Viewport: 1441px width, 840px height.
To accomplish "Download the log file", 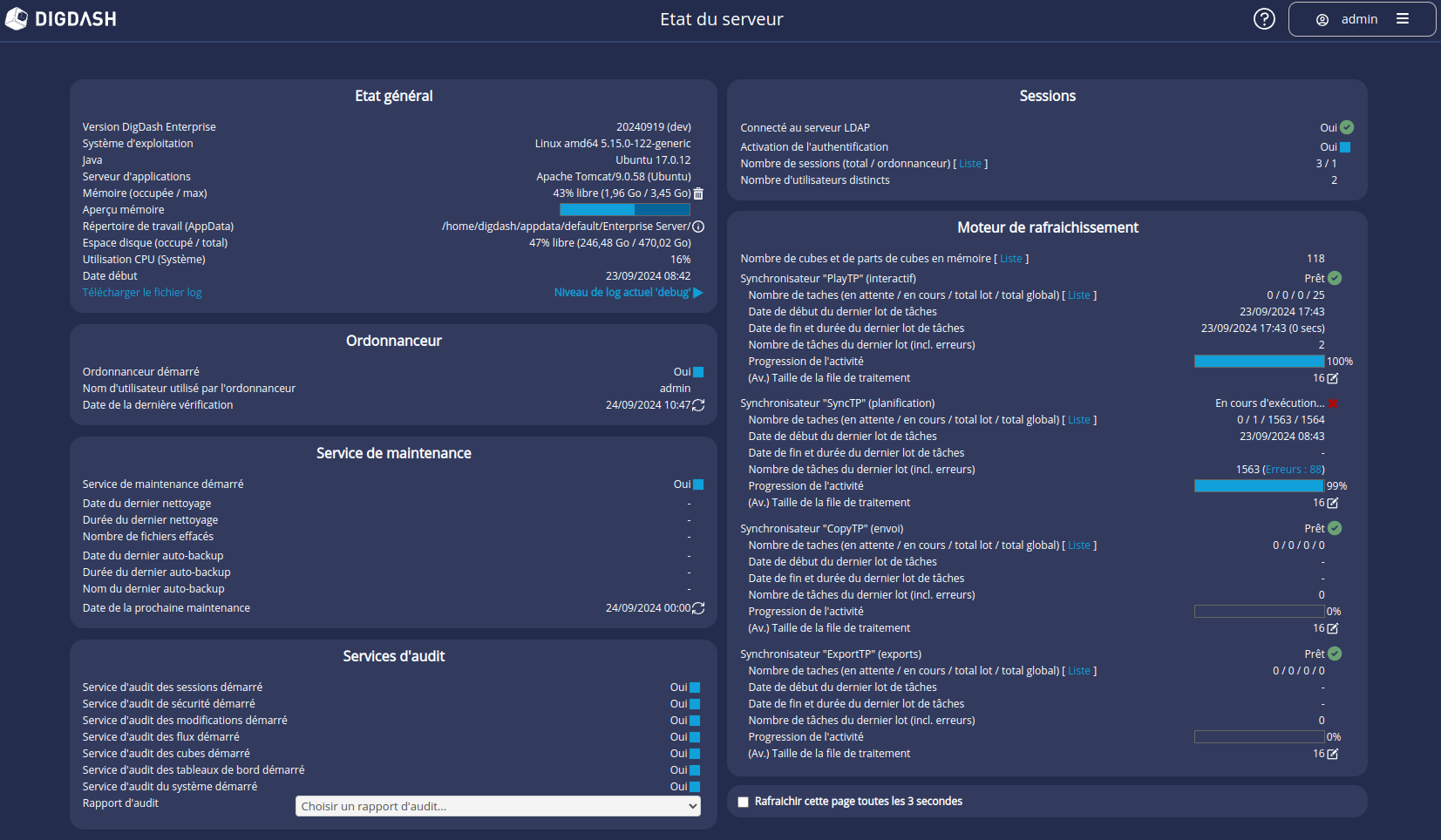I will tap(141, 292).
